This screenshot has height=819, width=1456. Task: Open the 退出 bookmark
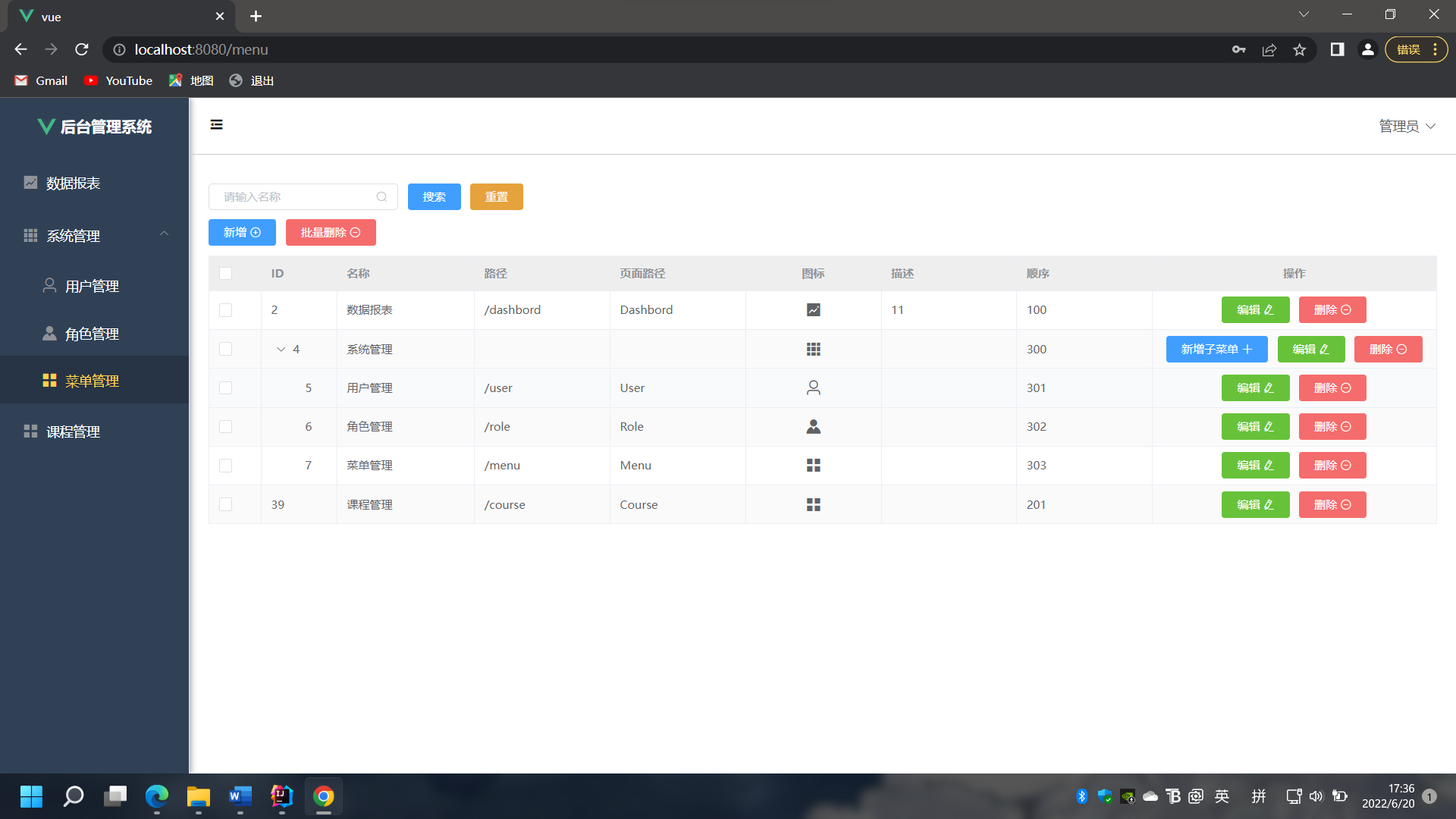pyautogui.click(x=252, y=80)
